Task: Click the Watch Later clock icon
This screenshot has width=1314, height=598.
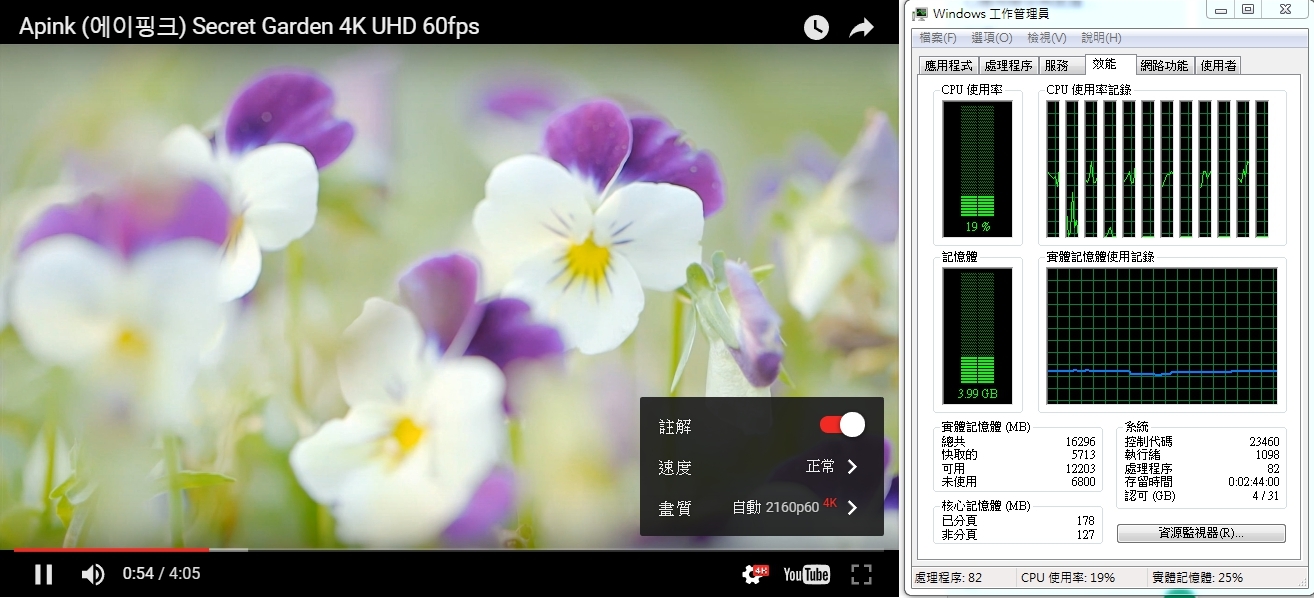Action: pyautogui.click(x=816, y=27)
